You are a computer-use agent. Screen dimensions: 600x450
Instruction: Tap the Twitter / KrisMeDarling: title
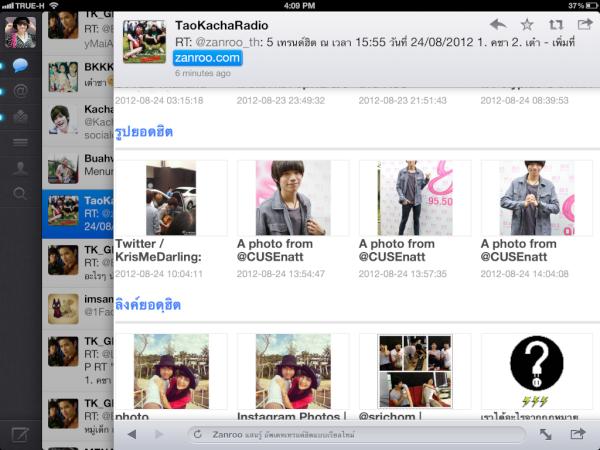[x=158, y=250]
